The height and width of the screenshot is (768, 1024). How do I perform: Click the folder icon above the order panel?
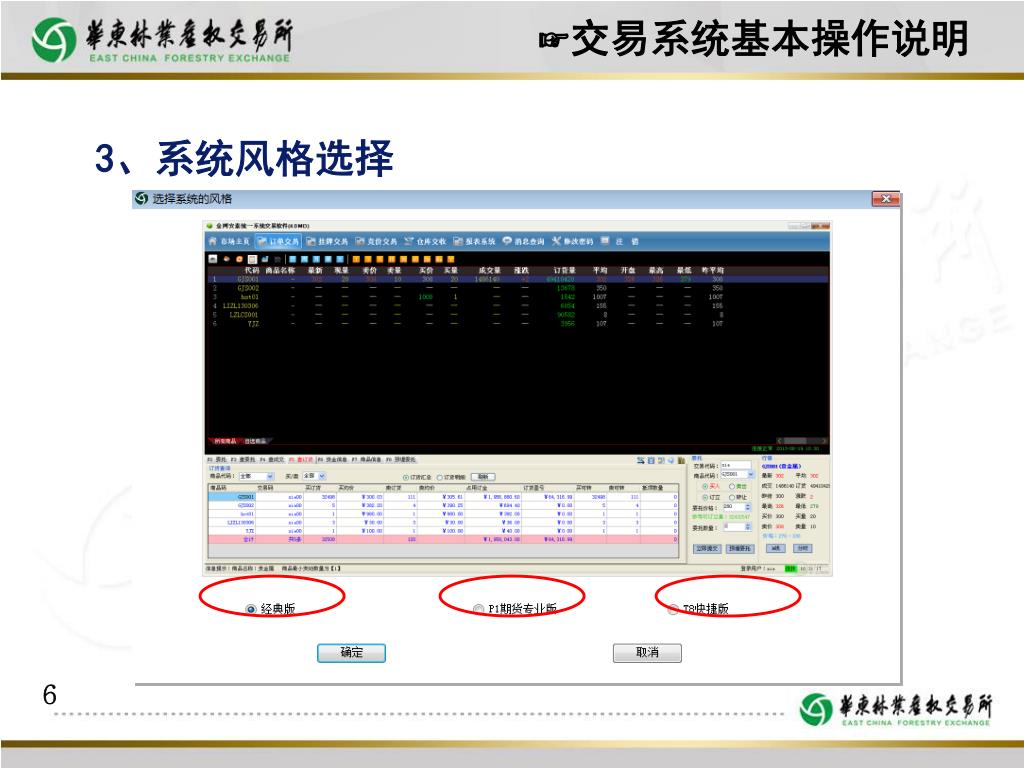pos(682,461)
